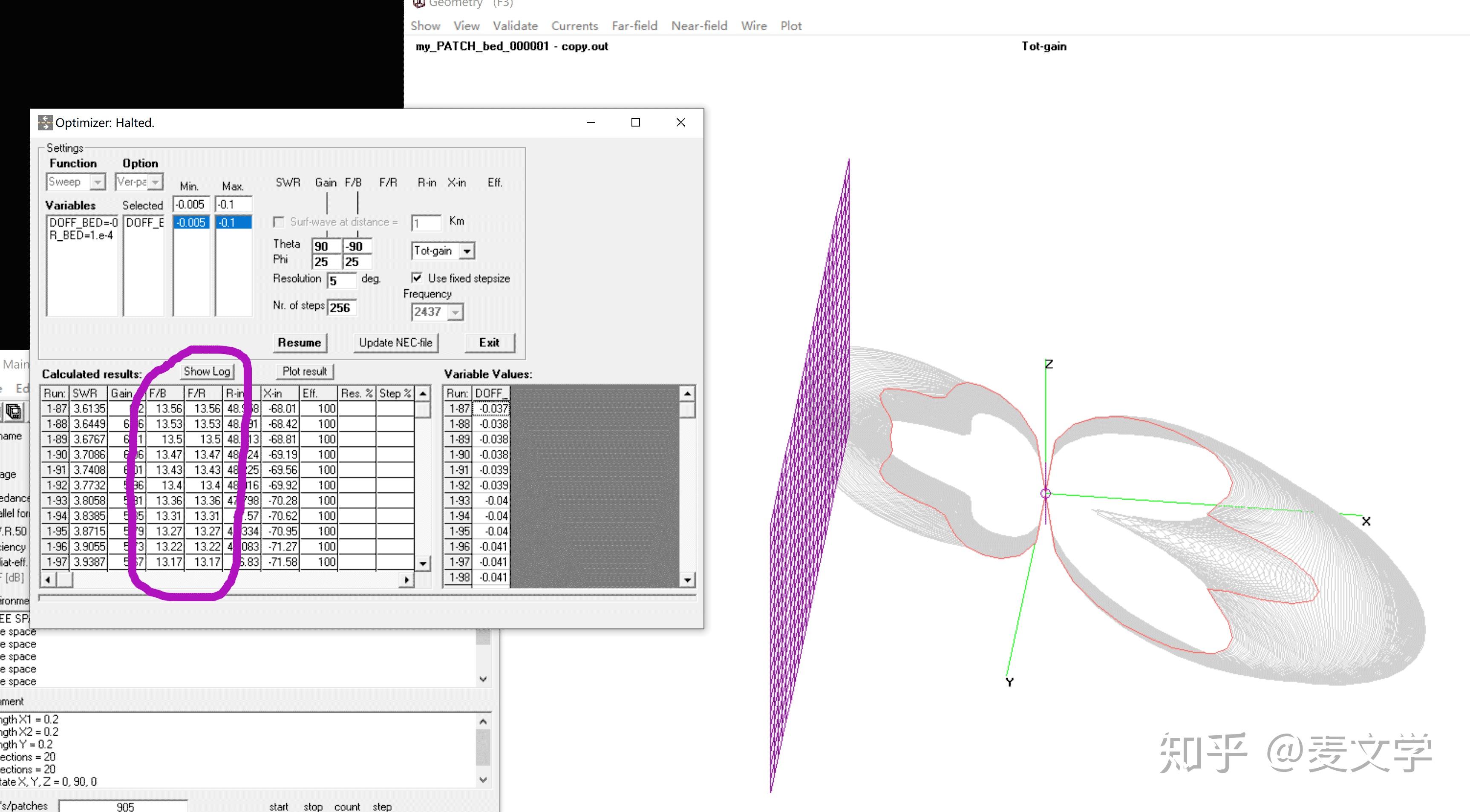Screen dimensions: 1470x812
Task: Click the Optimizer window title icon
Action: [x=45, y=123]
